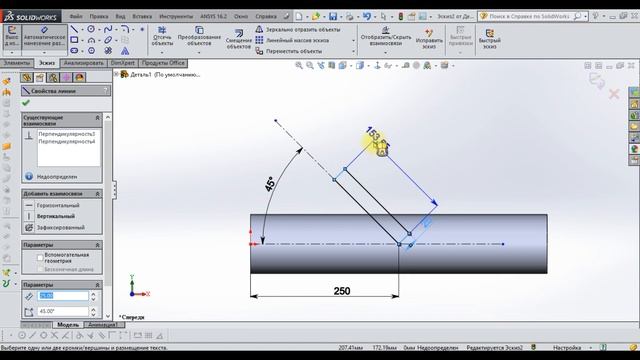
Task: Add Горизонтальный relation
Action: coord(53,205)
